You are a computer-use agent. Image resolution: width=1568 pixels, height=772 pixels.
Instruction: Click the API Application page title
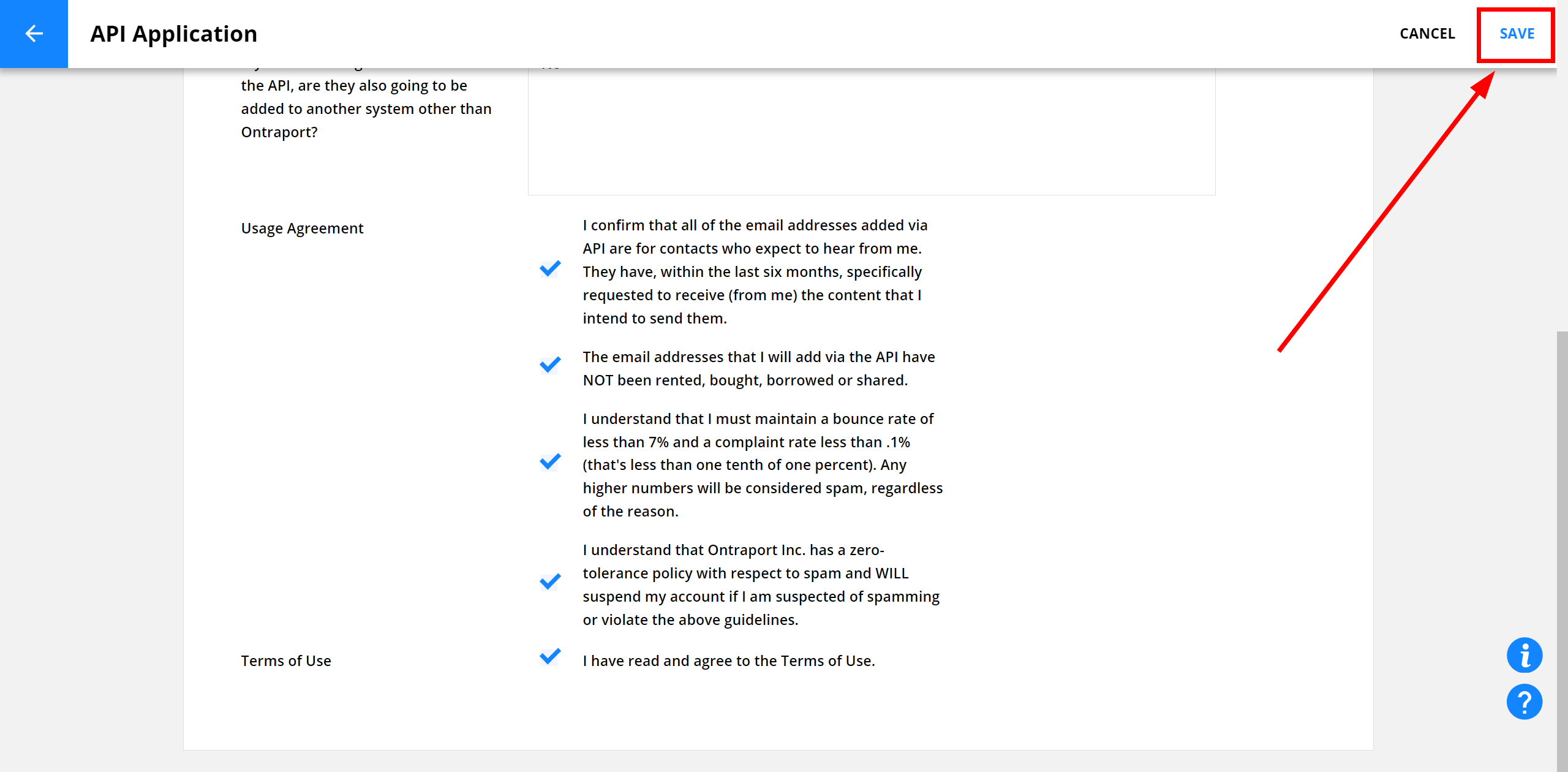(x=174, y=34)
